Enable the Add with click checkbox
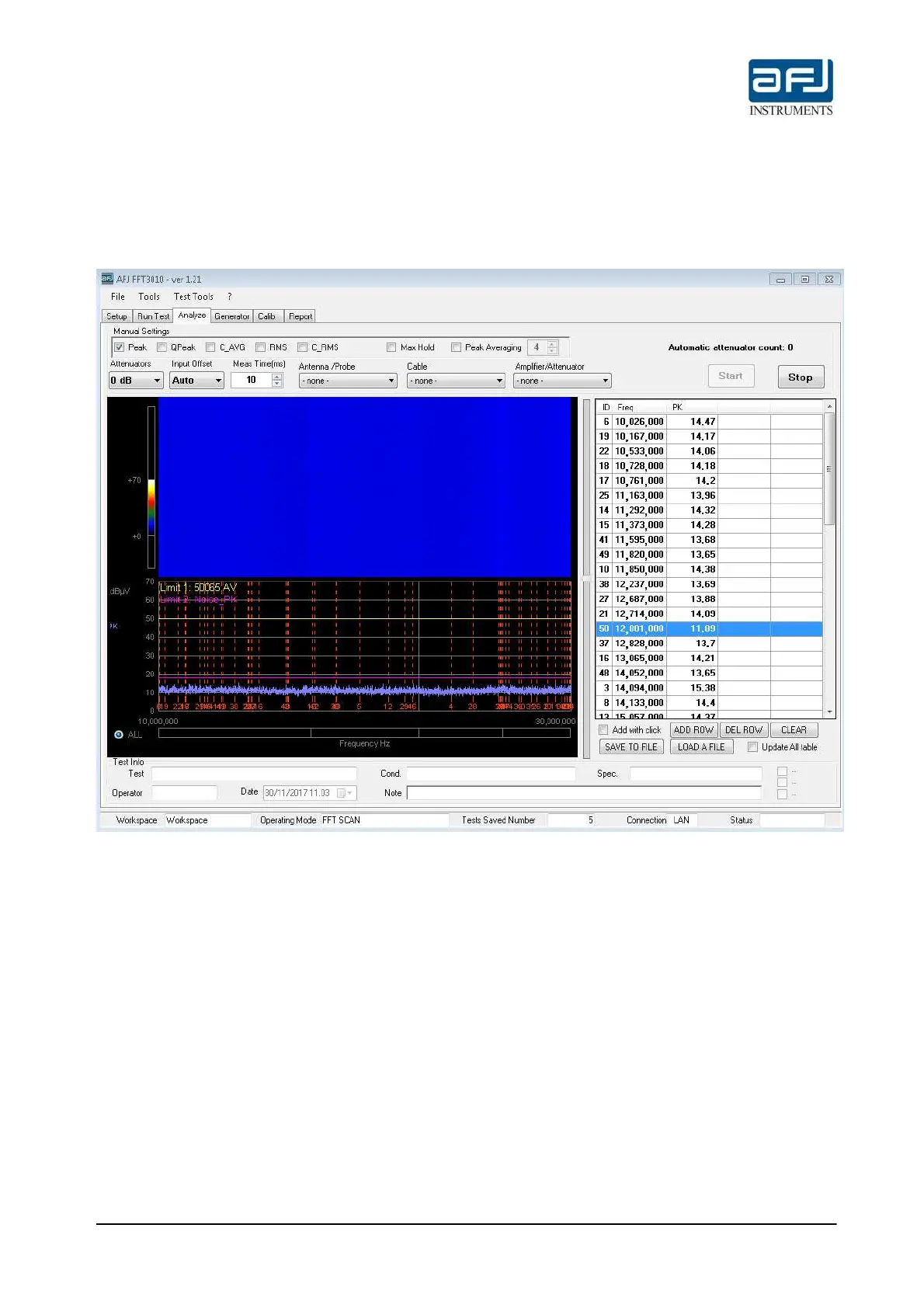Screen dimensions: 924x1308 click(x=603, y=730)
